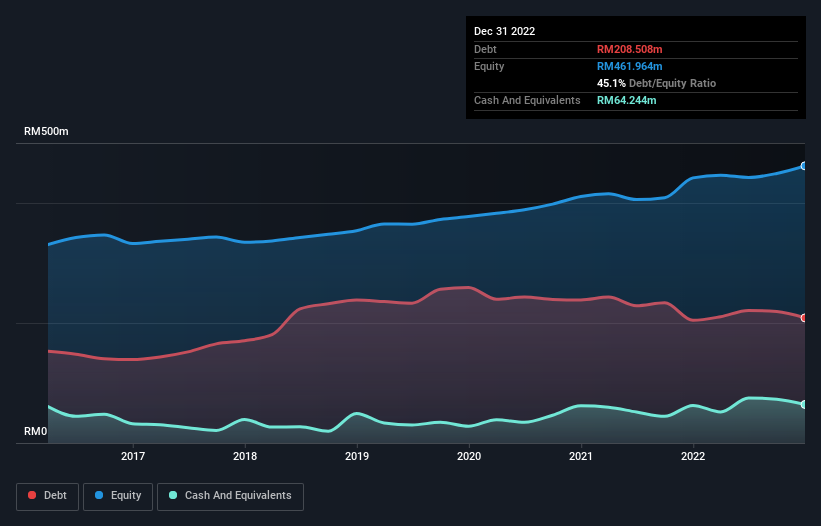821x526 pixels.
Task: Click Cash And Equivalents label in tooltip
Action: click(x=527, y=100)
